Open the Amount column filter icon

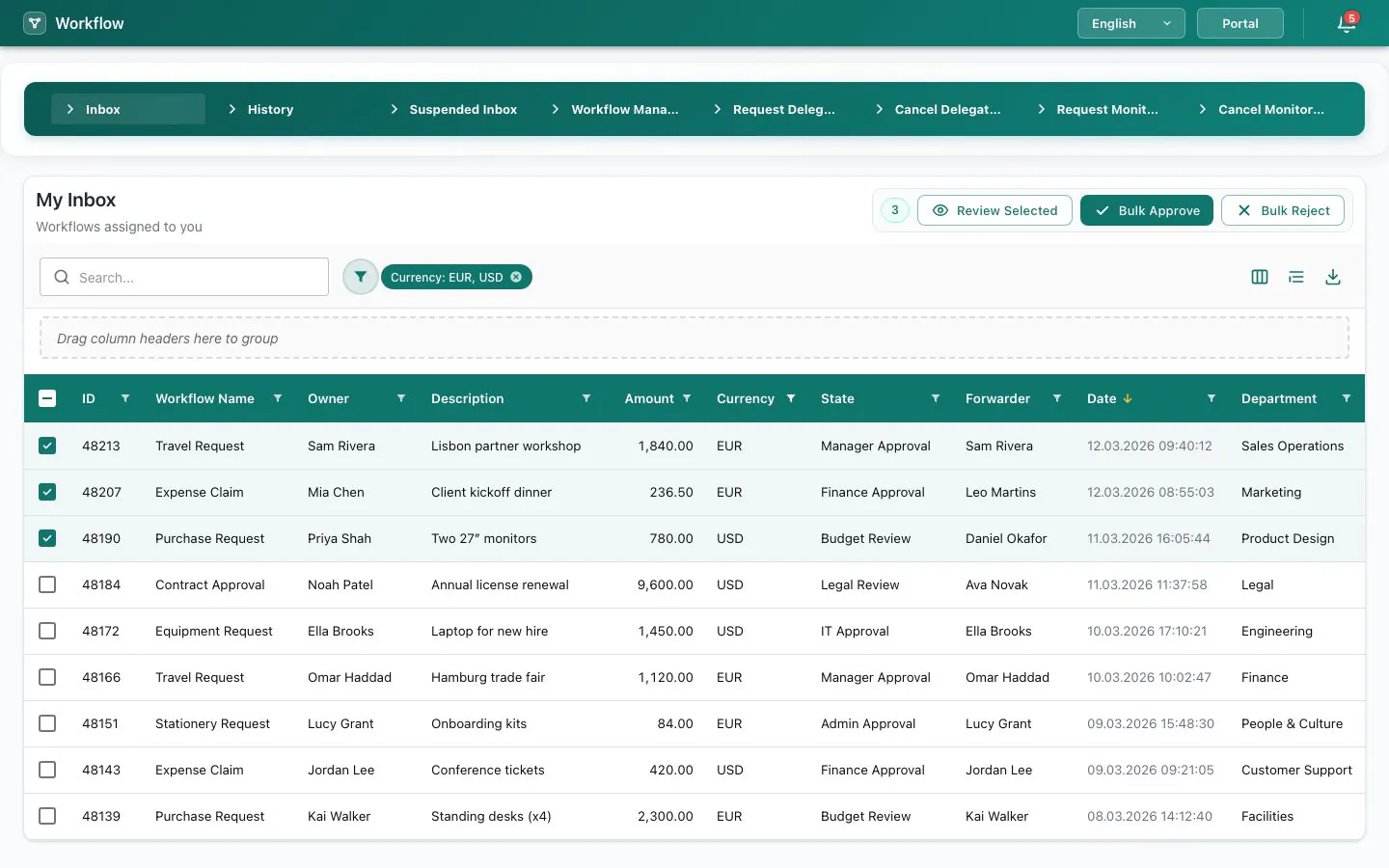[x=687, y=398]
